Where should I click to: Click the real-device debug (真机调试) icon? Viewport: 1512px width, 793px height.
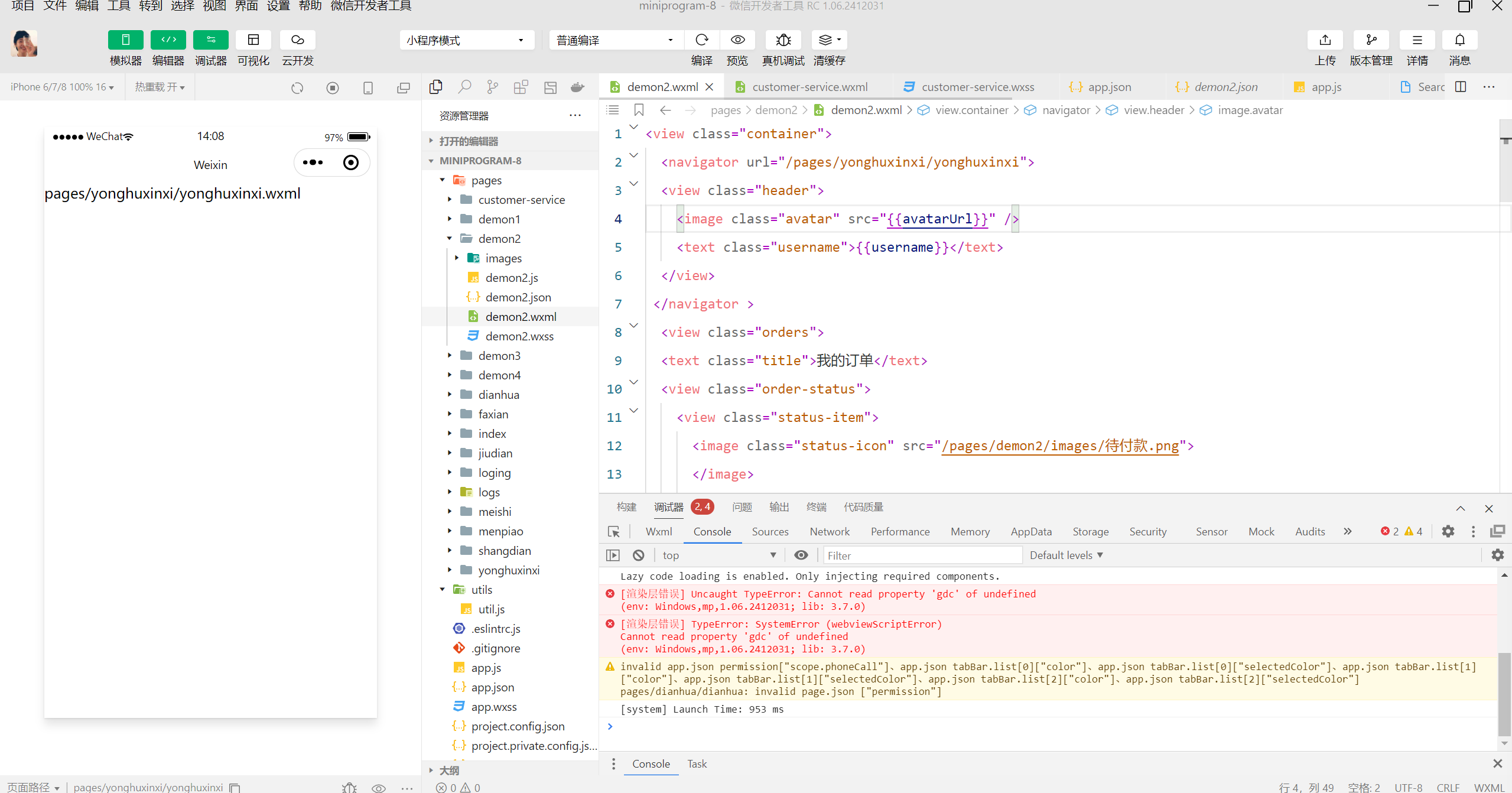click(x=783, y=40)
